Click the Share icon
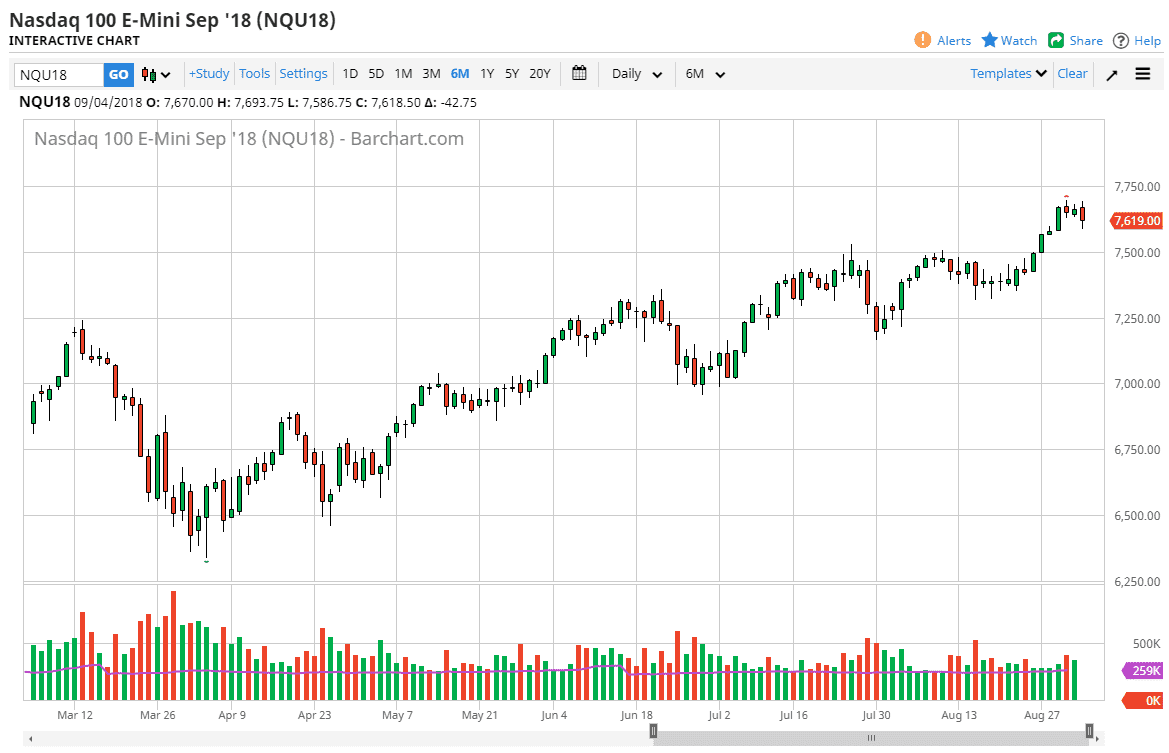This screenshot has width=1169, height=753. point(1055,40)
